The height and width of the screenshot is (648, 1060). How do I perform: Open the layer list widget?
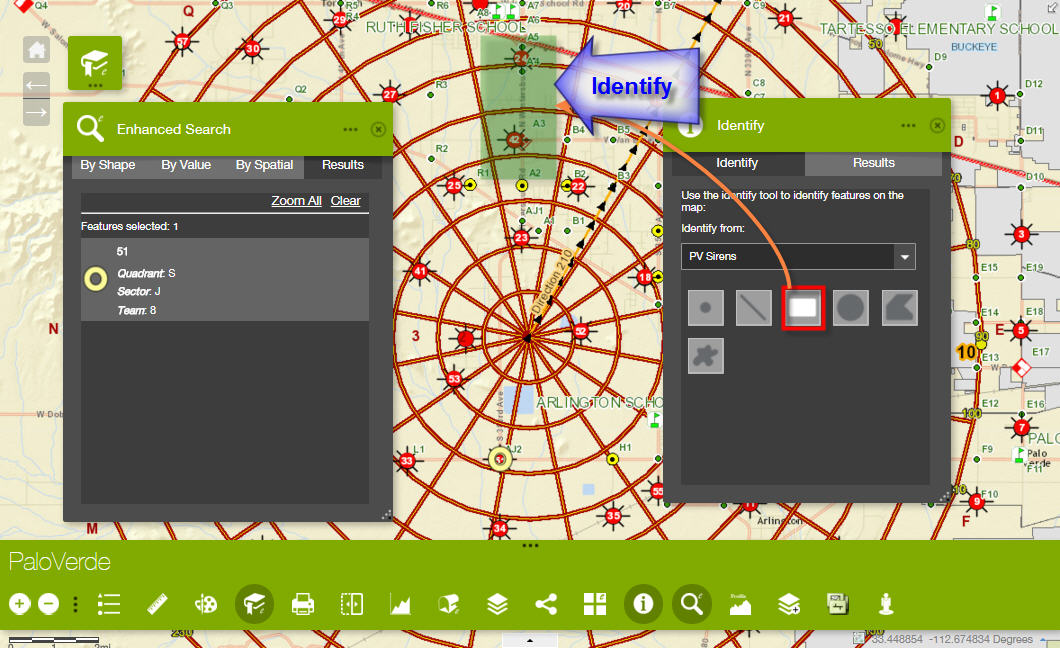[498, 603]
